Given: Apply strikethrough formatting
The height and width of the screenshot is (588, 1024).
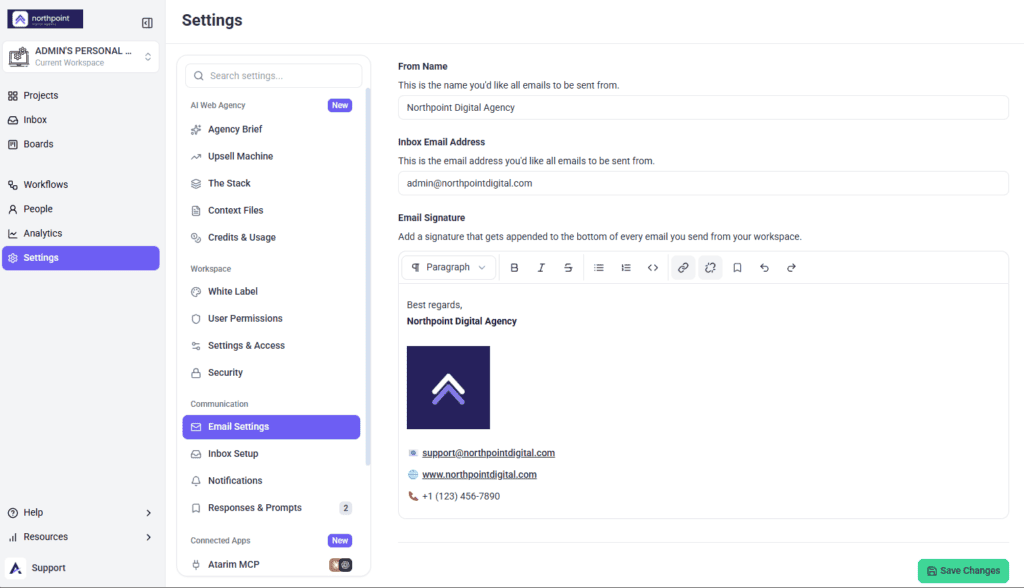Looking at the screenshot, I should click(568, 268).
